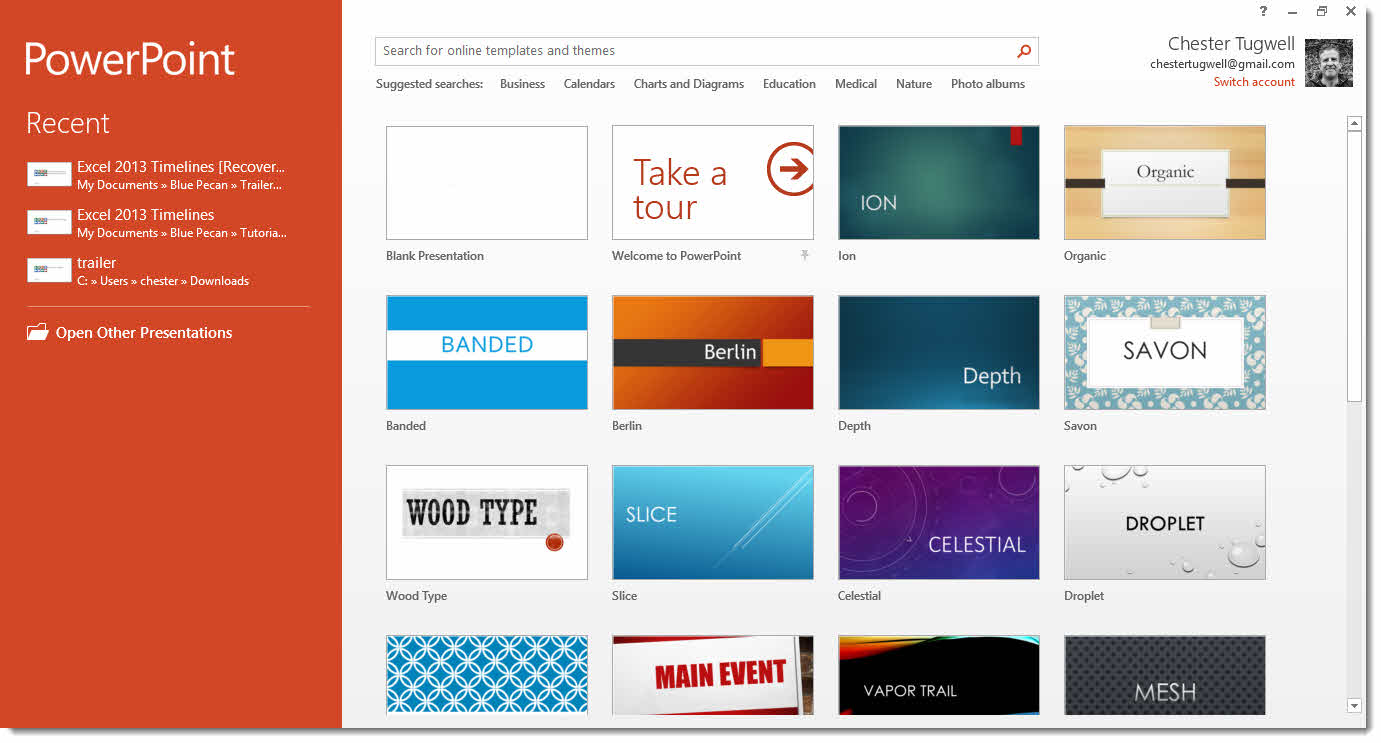Click the search magnifier icon
Image resolution: width=1381 pixels, height=743 pixels.
[x=1023, y=51]
